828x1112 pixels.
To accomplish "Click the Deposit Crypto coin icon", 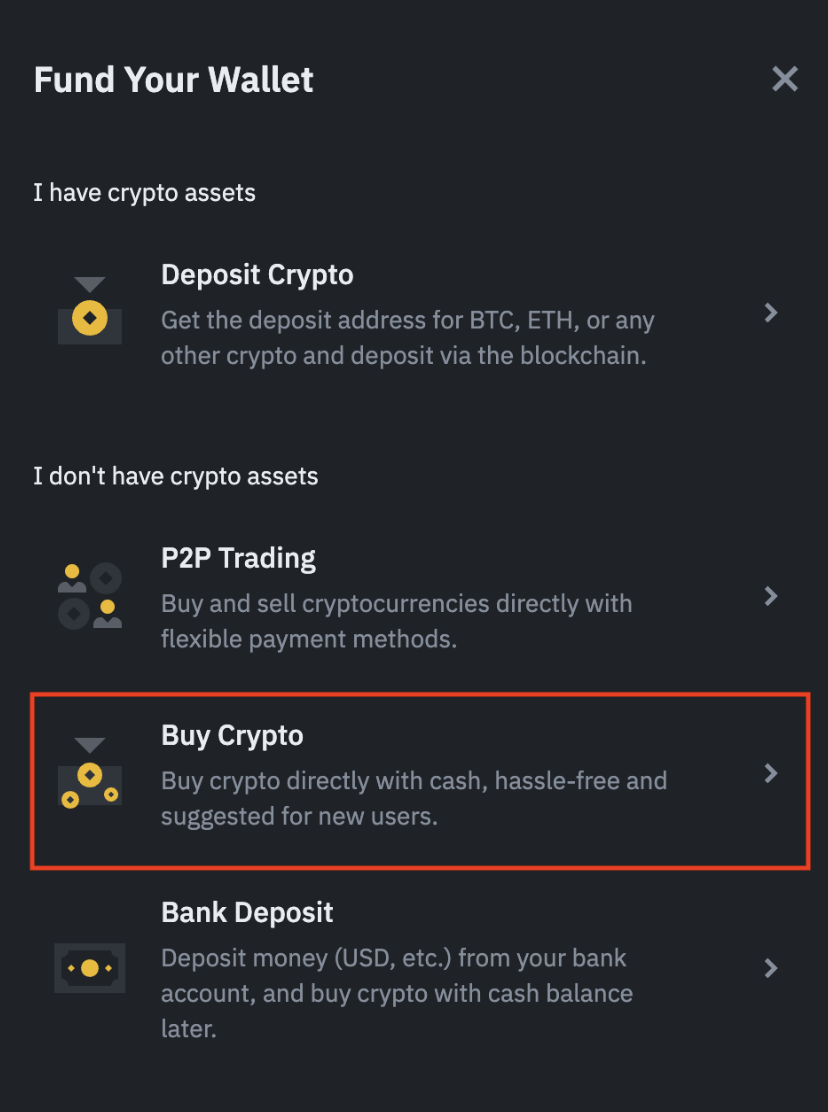I will (90, 313).
